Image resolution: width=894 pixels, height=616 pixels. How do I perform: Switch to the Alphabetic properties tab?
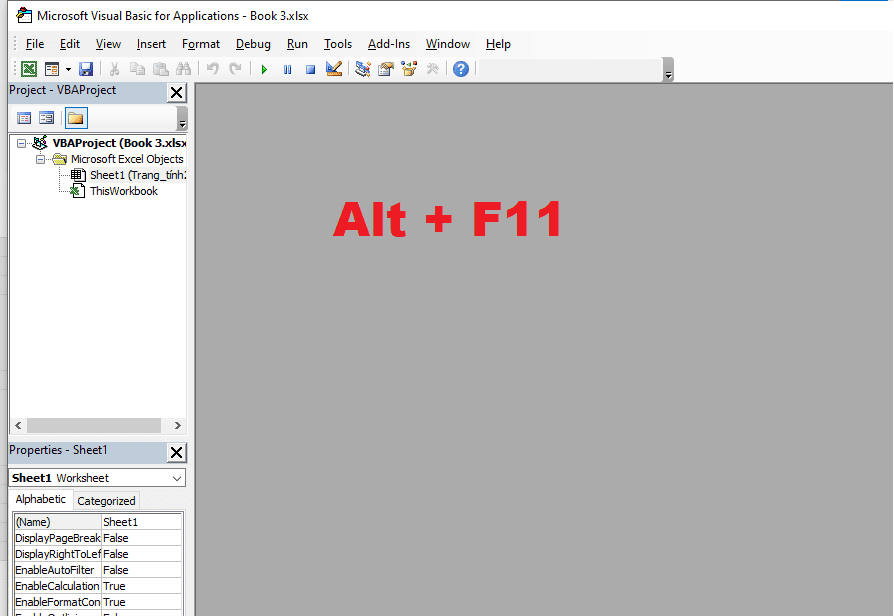point(40,499)
